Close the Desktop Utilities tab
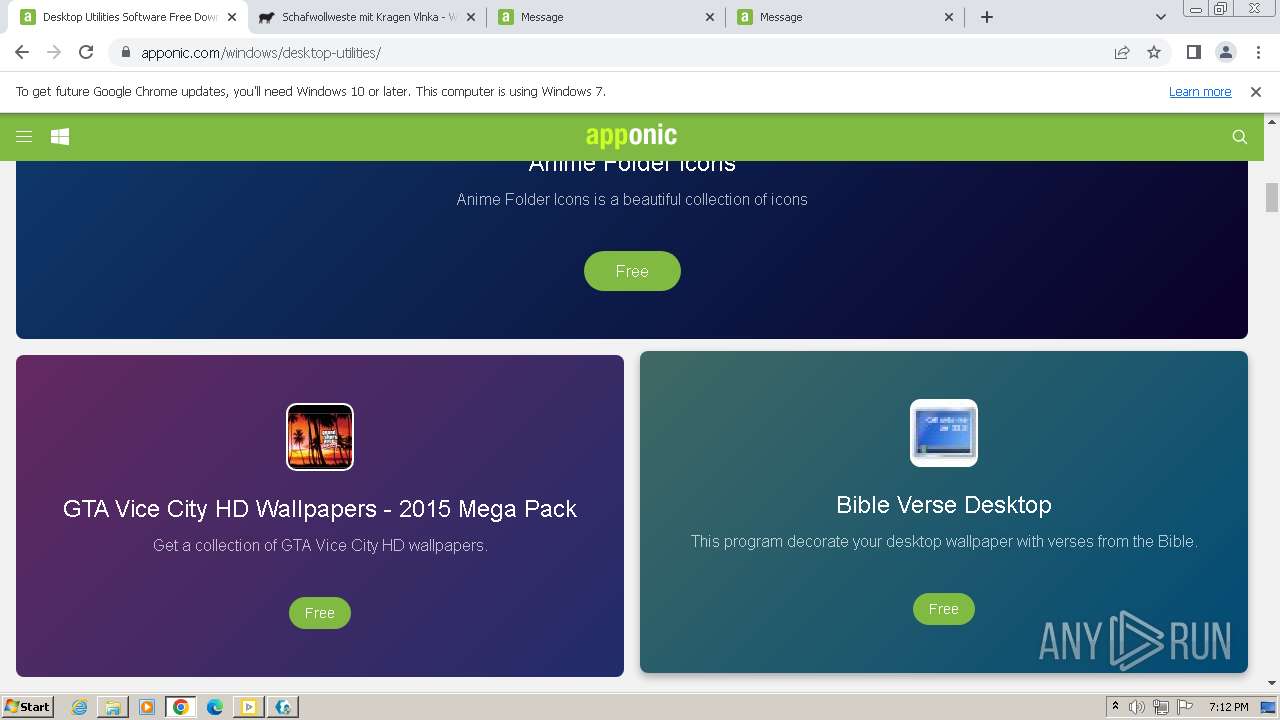The width and height of the screenshot is (1280, 720). pos(232,17)
